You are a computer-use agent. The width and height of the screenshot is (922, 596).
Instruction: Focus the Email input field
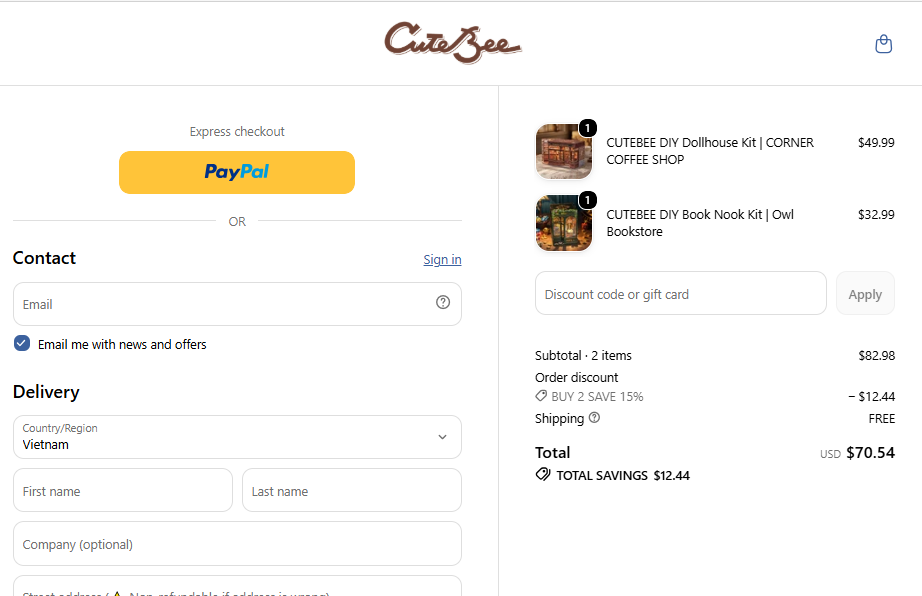tap(237, 304)
